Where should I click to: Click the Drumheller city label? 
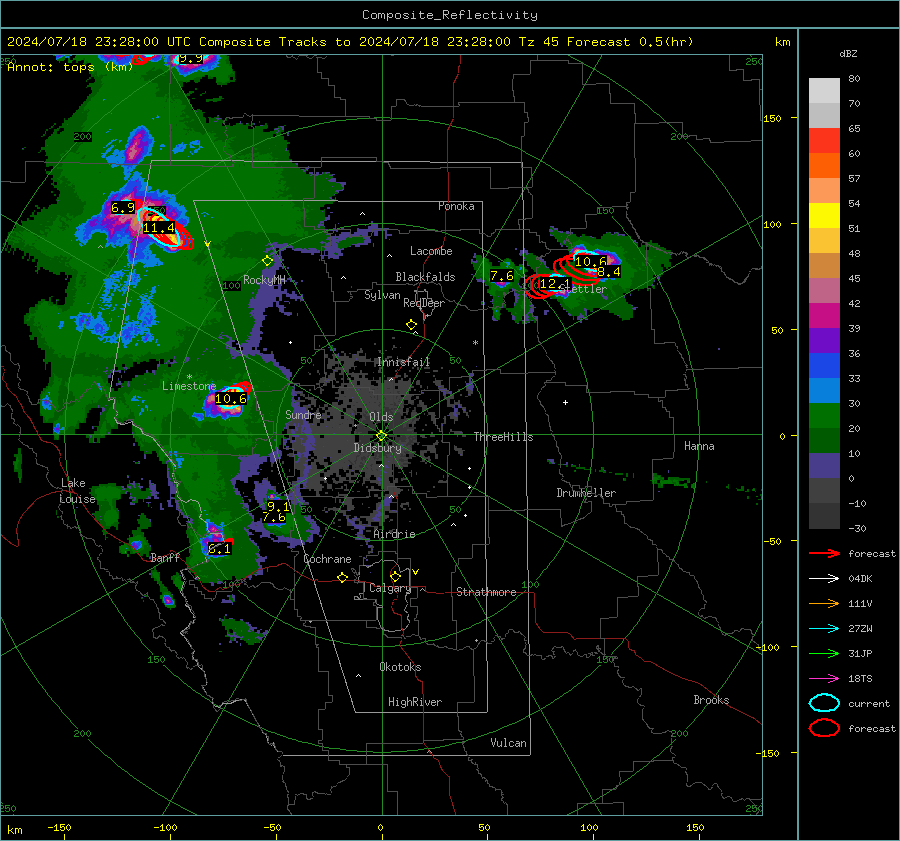[x=586, y=493]
